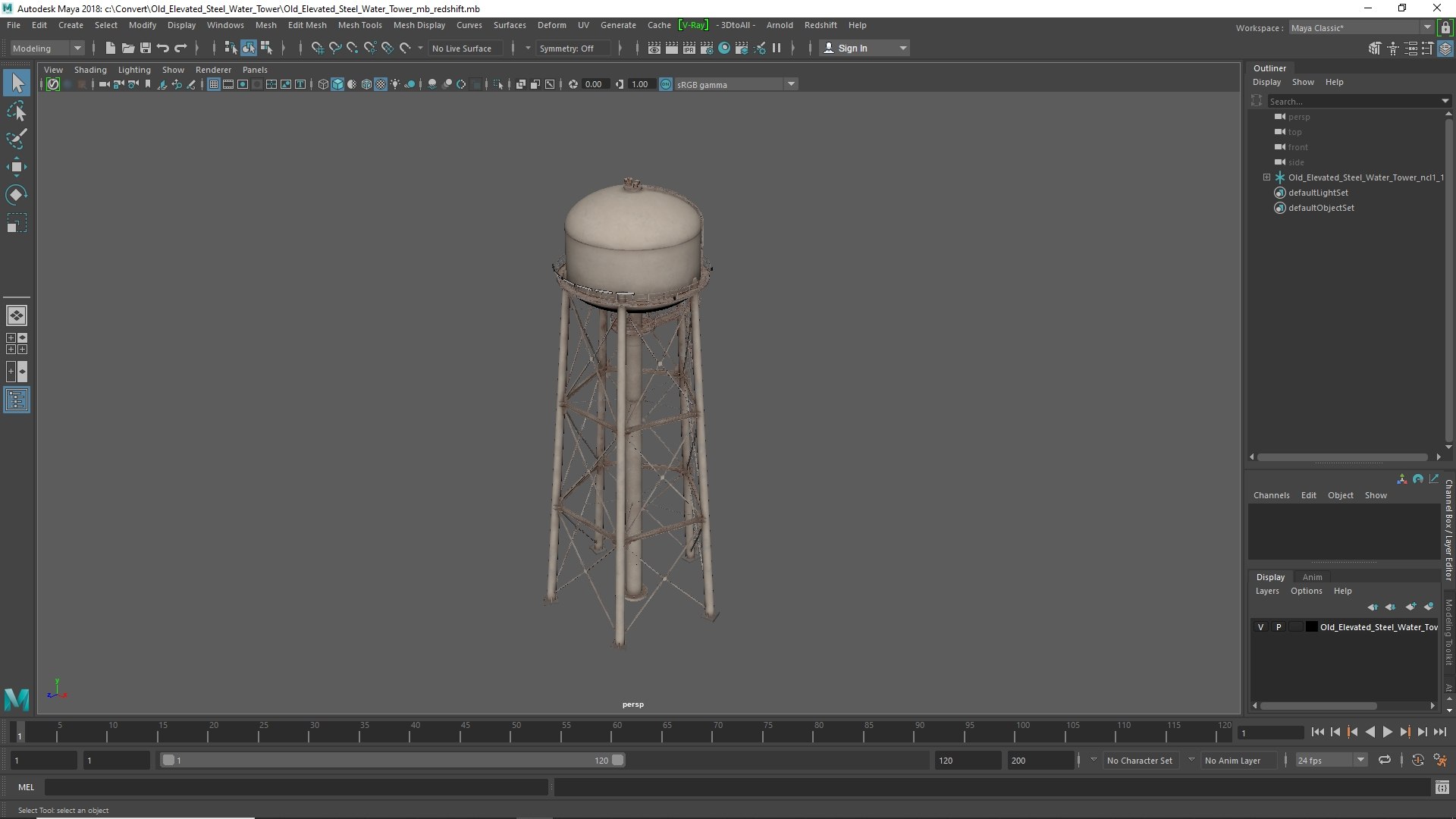Activate the Rotate tool
Screen dimensions: 1456x819
tap(17, 195)
